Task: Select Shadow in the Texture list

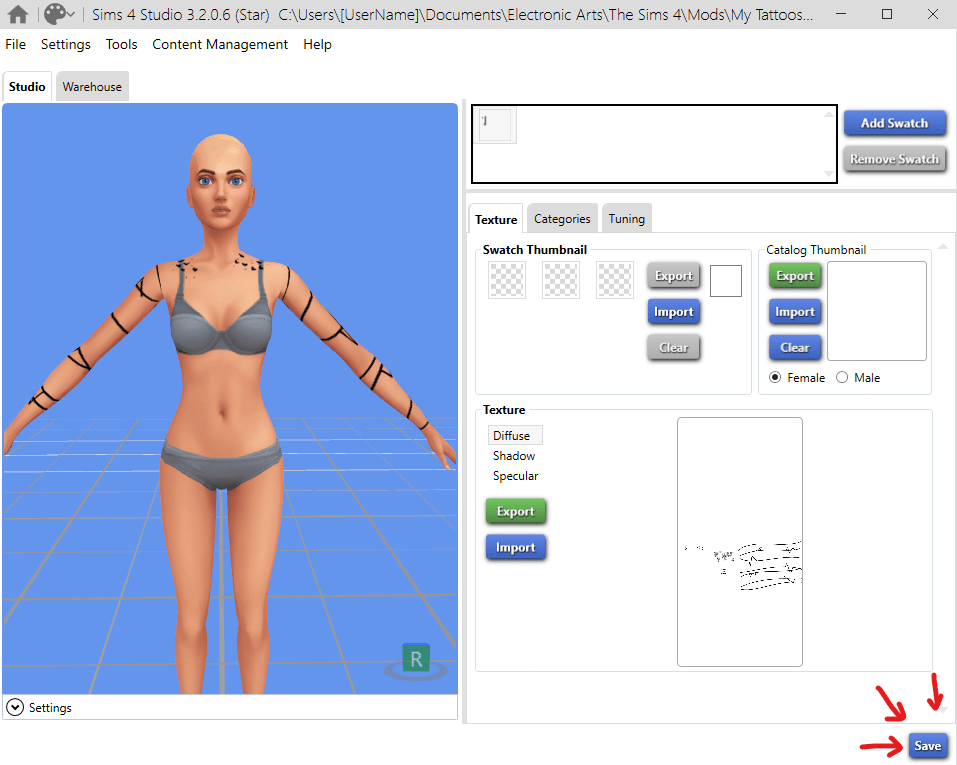Action: coord(514,456)
